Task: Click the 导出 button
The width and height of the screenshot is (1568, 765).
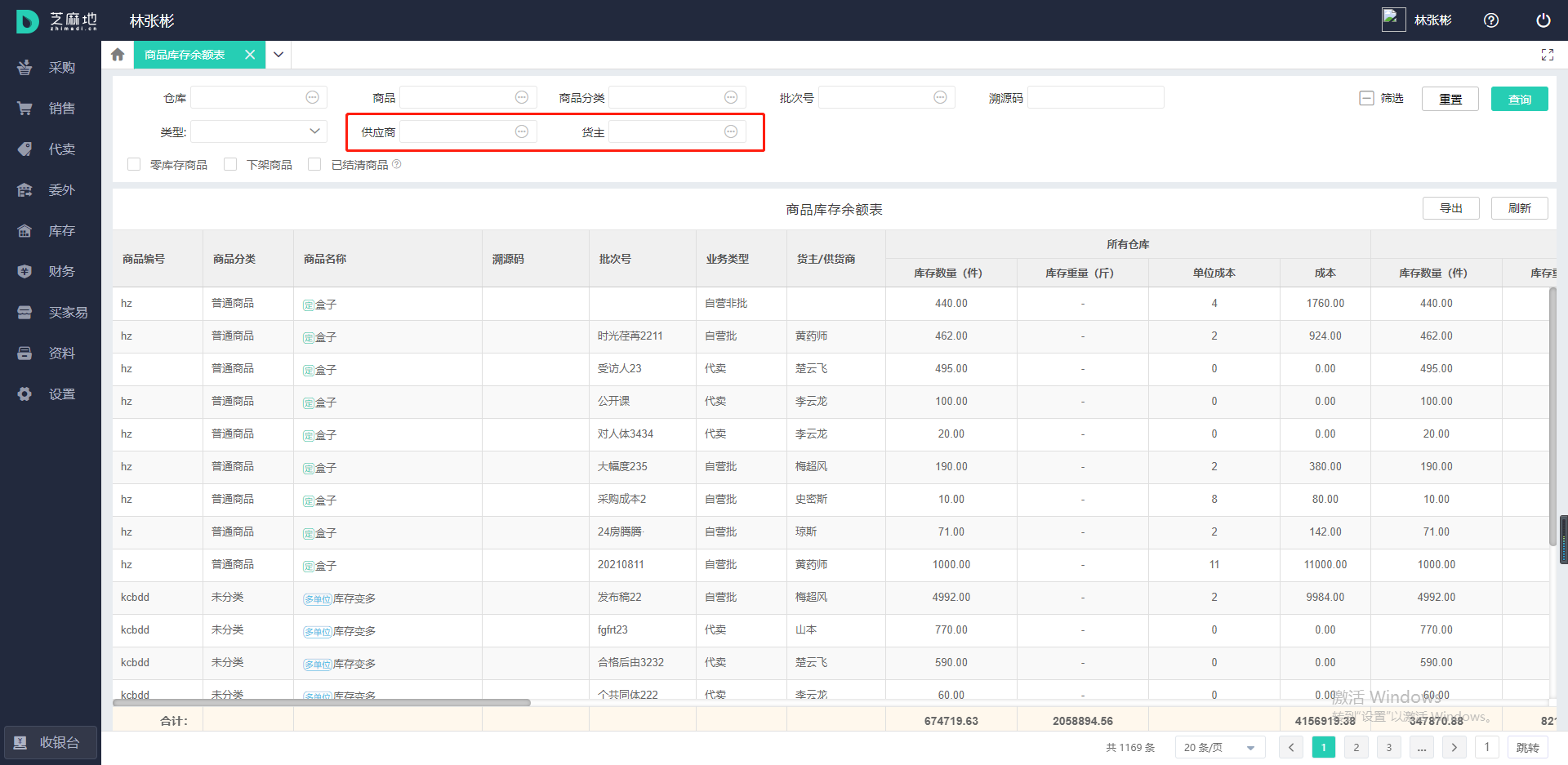Action: [1451, 208]
